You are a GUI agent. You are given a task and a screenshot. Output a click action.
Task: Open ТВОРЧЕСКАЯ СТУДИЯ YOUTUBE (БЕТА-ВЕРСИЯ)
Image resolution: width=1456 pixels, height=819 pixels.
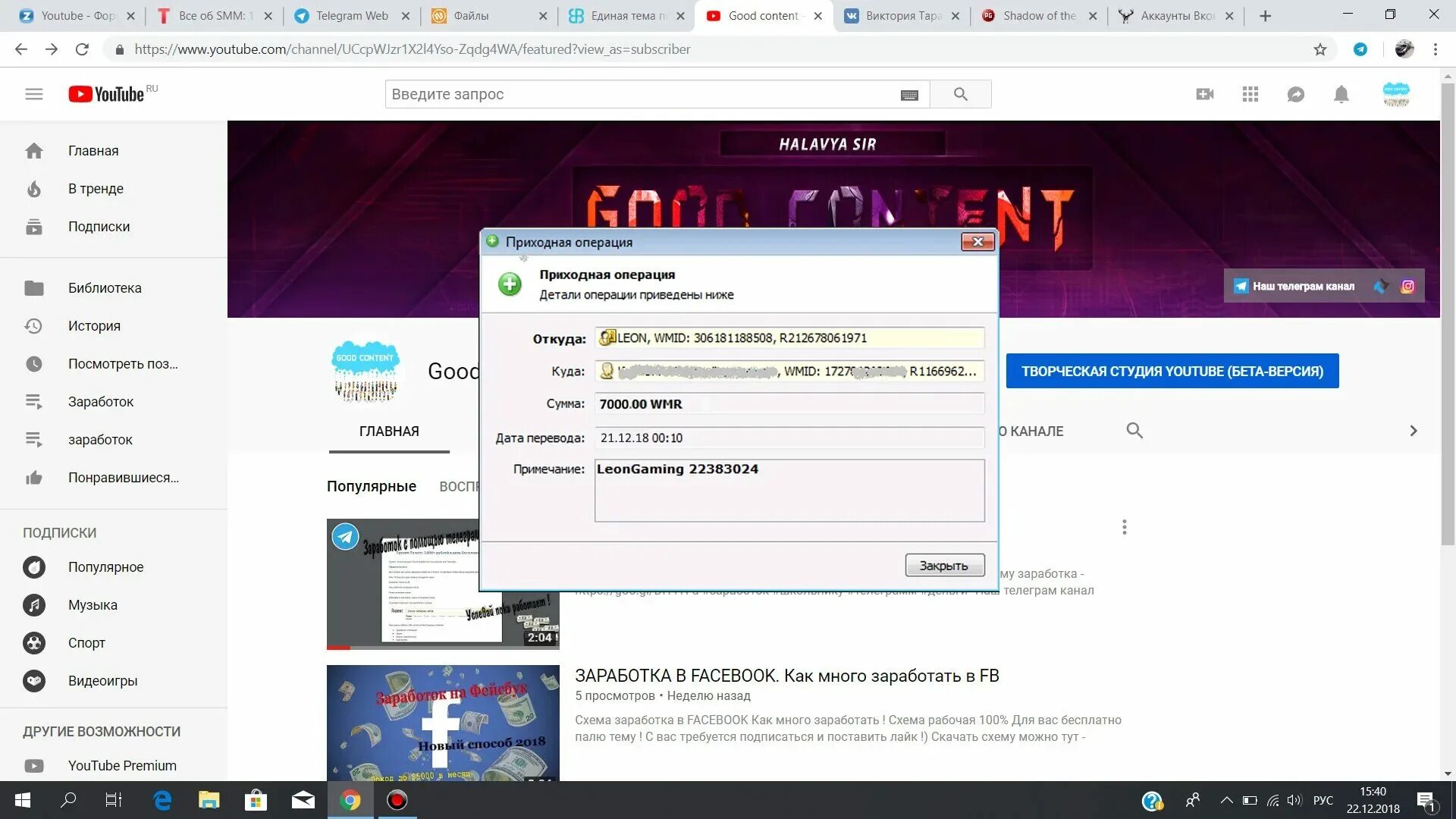point(1172,371)
